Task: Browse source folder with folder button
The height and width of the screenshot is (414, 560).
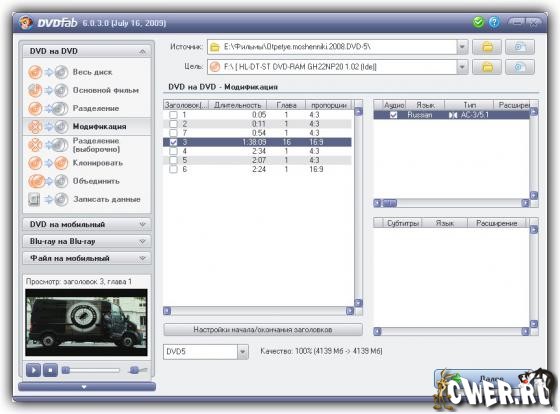Action: coord(487,47)
